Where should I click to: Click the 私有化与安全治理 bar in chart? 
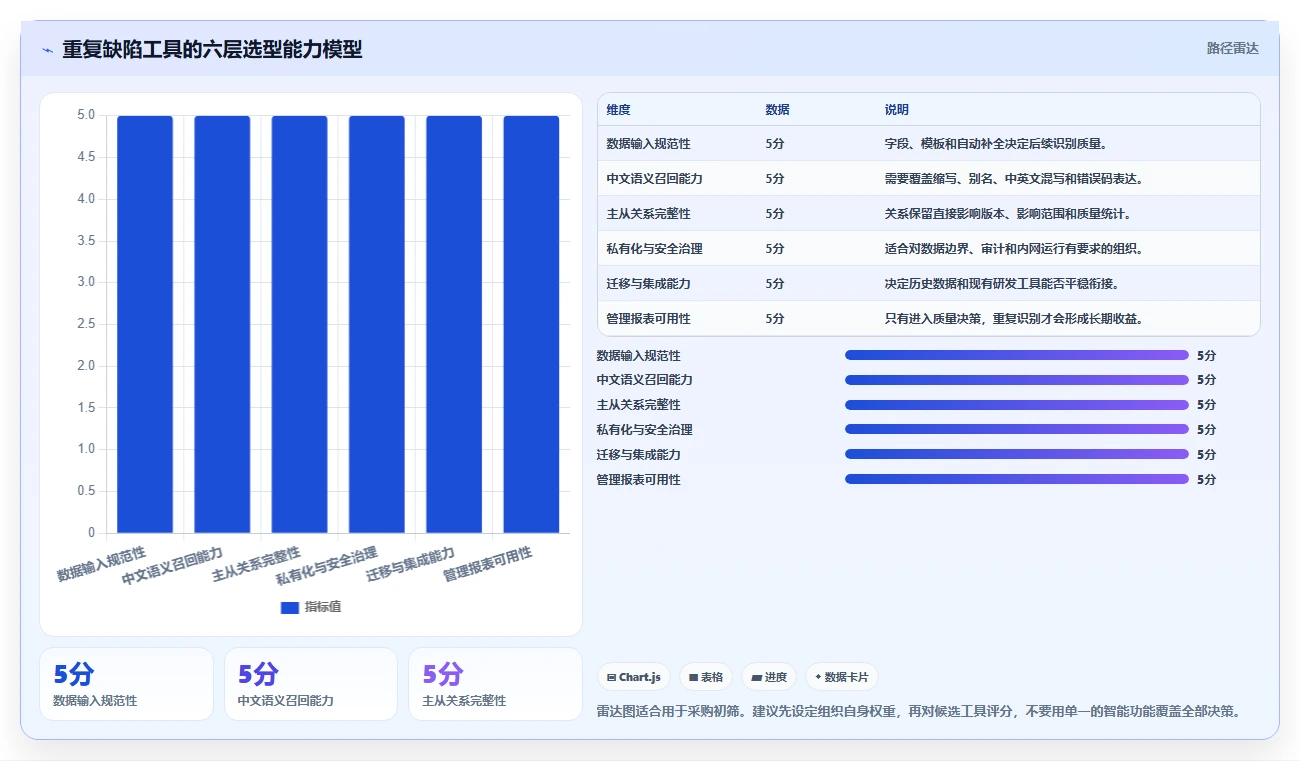coord(377,324)
